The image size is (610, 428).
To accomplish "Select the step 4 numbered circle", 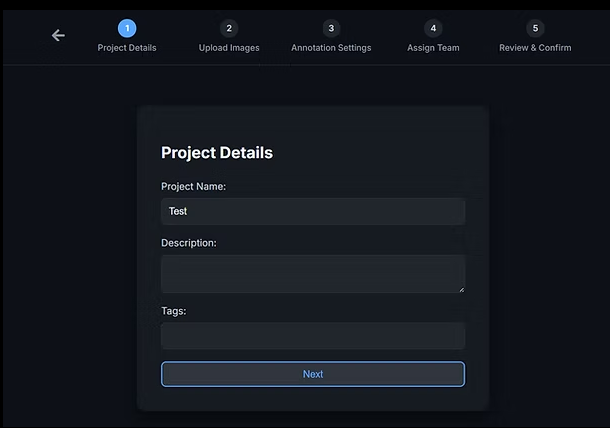I will pyautogui.click(x=433, y=29).
